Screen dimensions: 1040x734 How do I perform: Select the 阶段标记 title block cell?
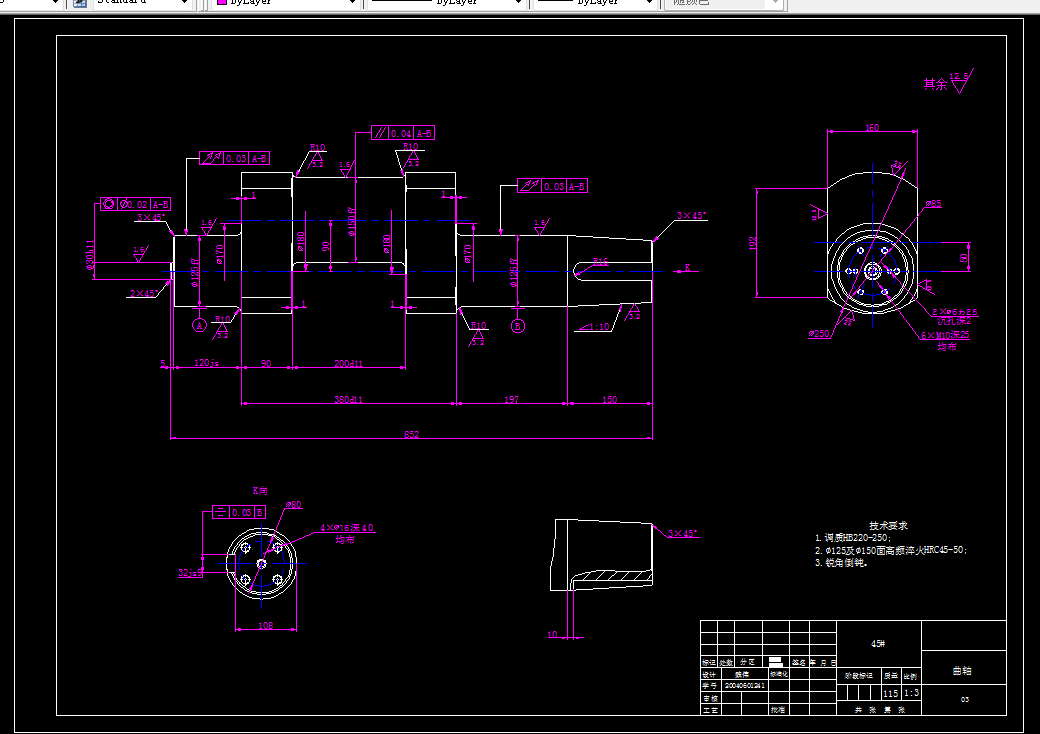pyautogui.click(x=858, y=676)
